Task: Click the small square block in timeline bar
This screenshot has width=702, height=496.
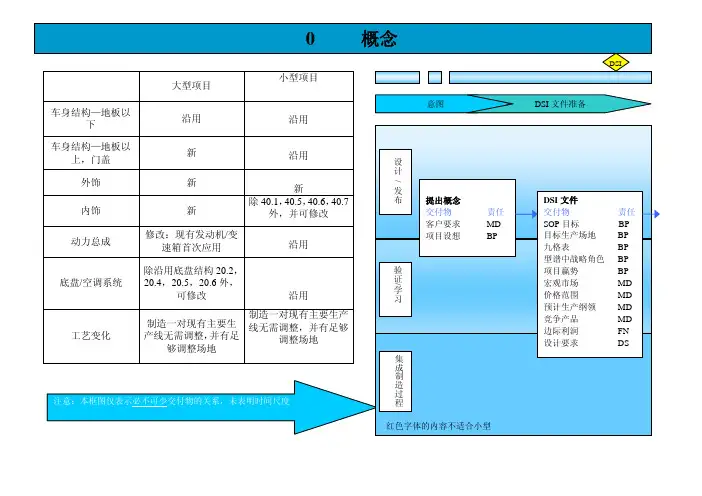Action: (x=434, y=76)
